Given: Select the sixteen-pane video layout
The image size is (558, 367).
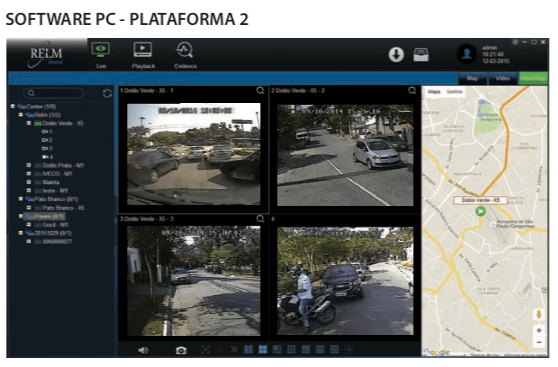Looking at the screenshot, I should coord(334,349).
